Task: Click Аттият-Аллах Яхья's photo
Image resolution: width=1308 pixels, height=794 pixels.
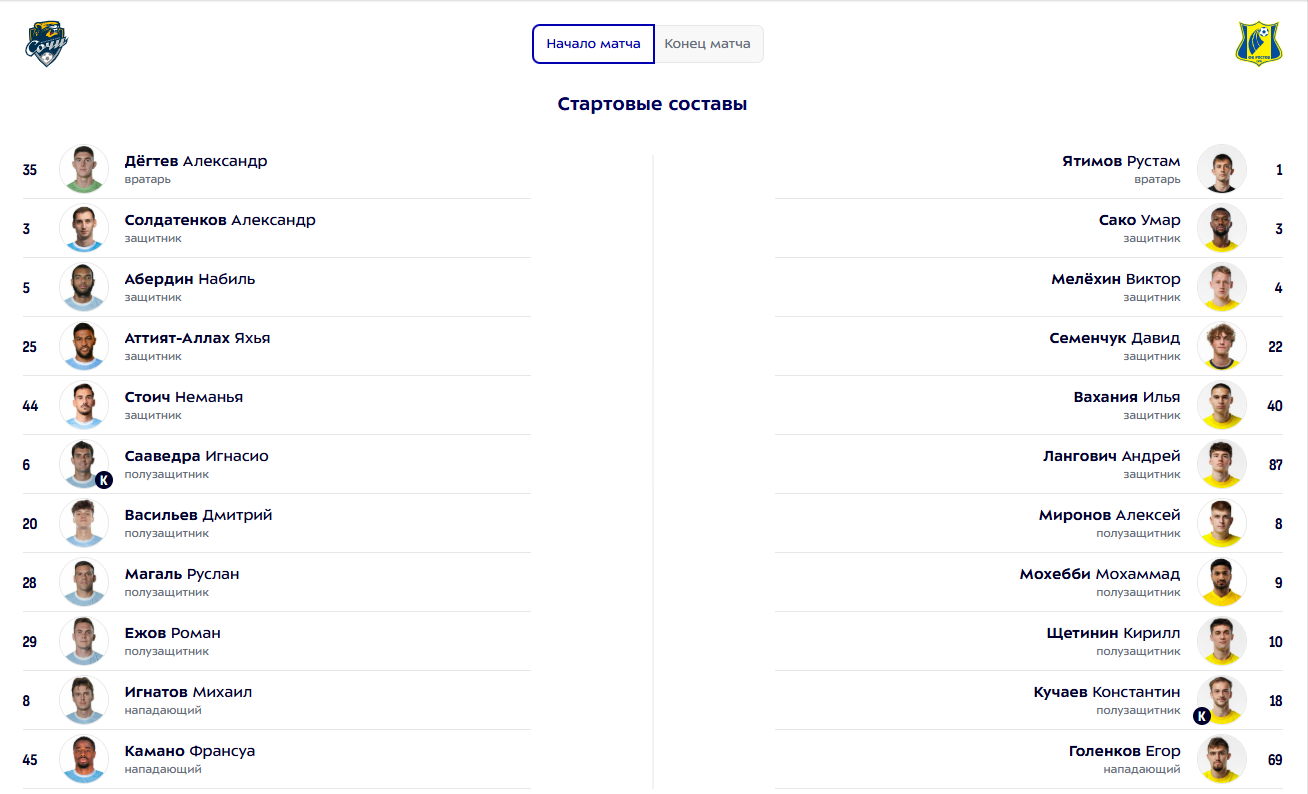Action: tap(84, 346)
